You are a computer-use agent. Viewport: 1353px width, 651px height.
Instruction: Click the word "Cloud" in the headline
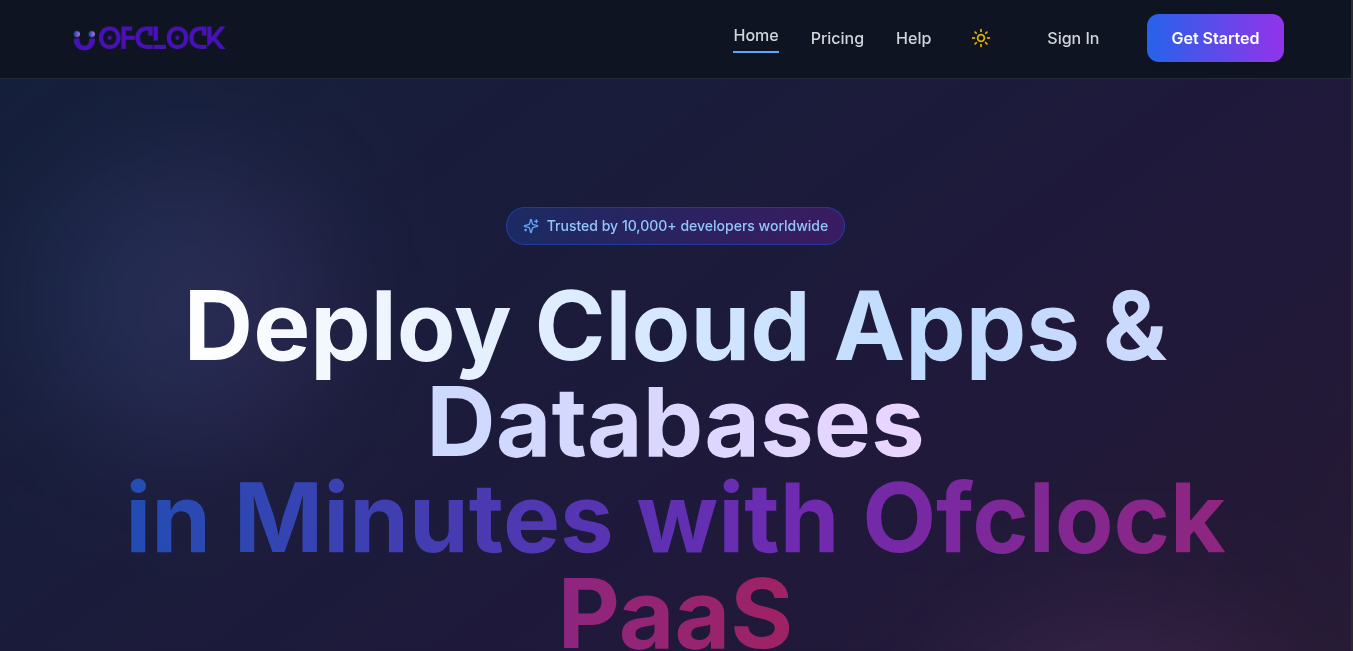coord(672,328)
